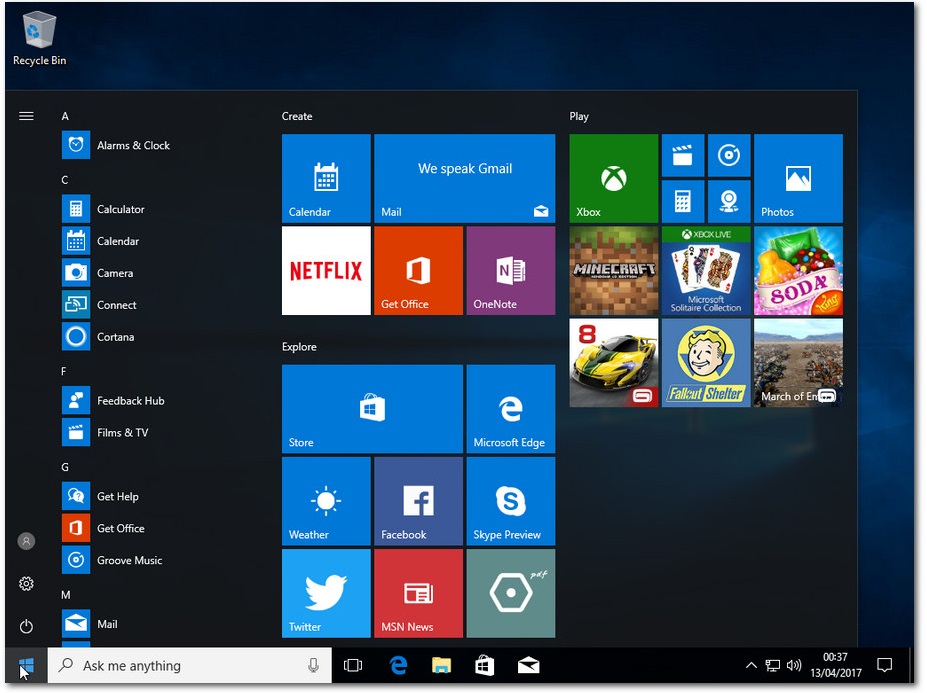
Task: Launch the Microsoft Edge tile
Action: pyautogui.click(x=511, y=409)
